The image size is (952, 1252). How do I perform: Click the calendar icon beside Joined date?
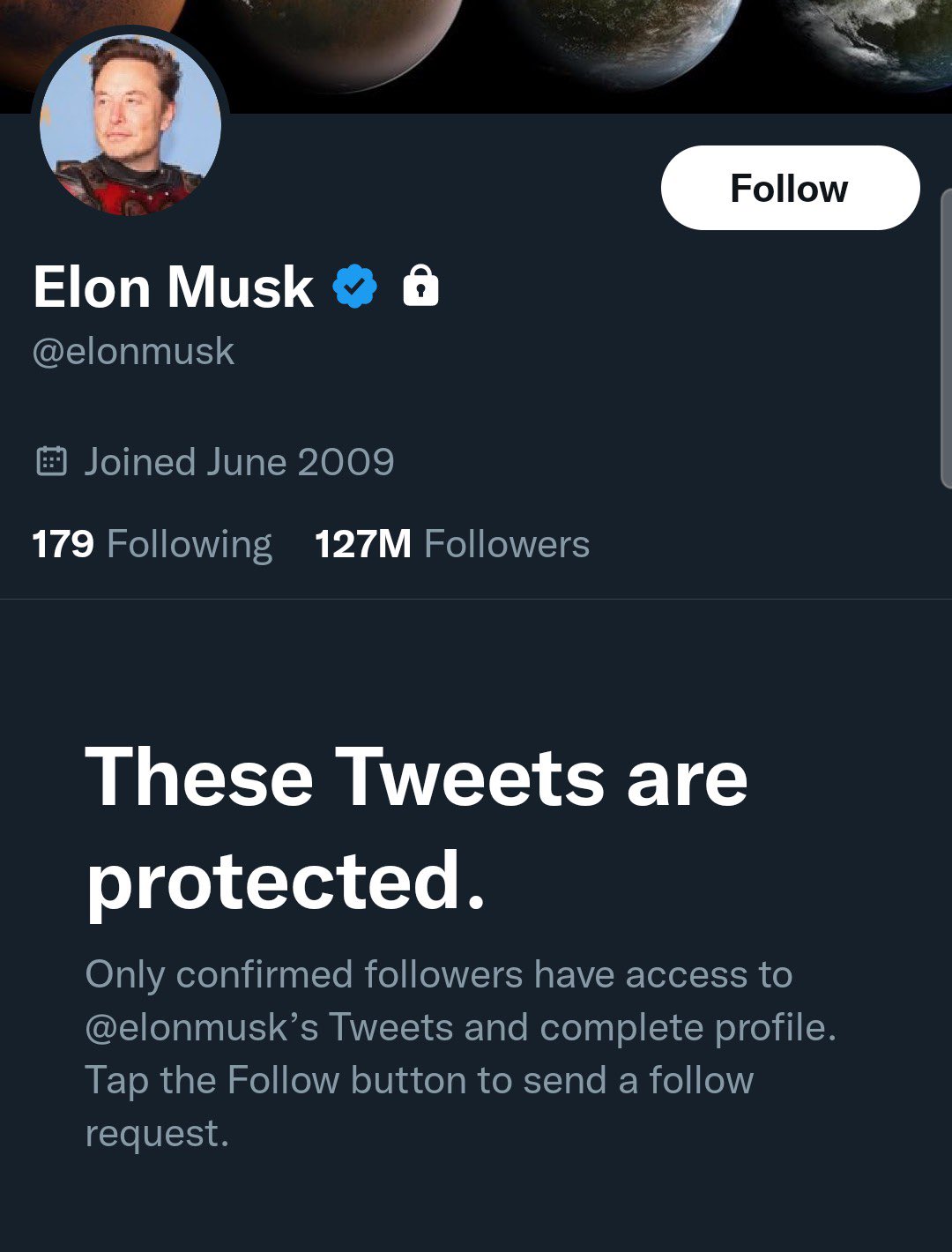[x=51, y=461]
